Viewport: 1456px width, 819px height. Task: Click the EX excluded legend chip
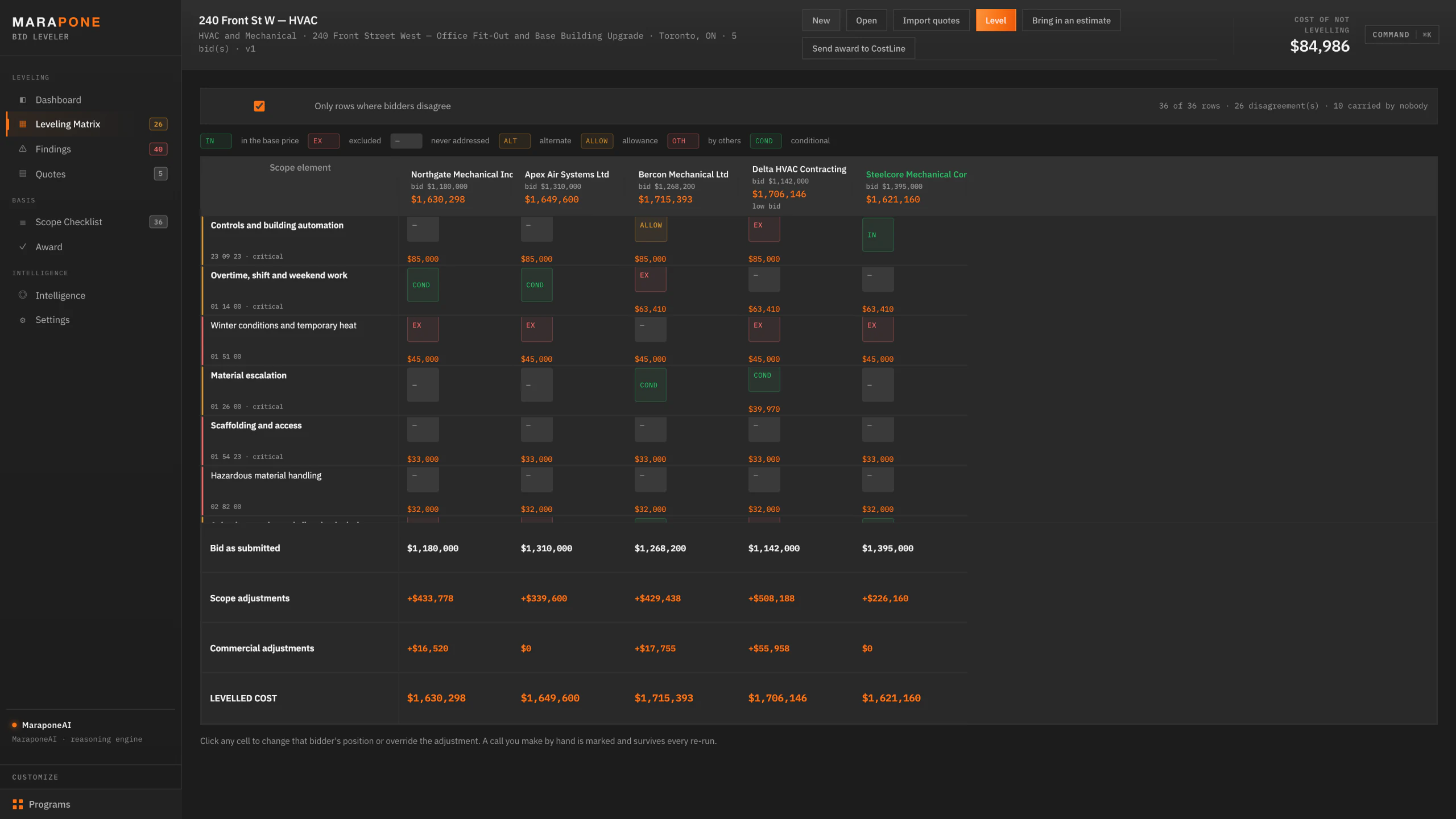[x=324, y=141]
